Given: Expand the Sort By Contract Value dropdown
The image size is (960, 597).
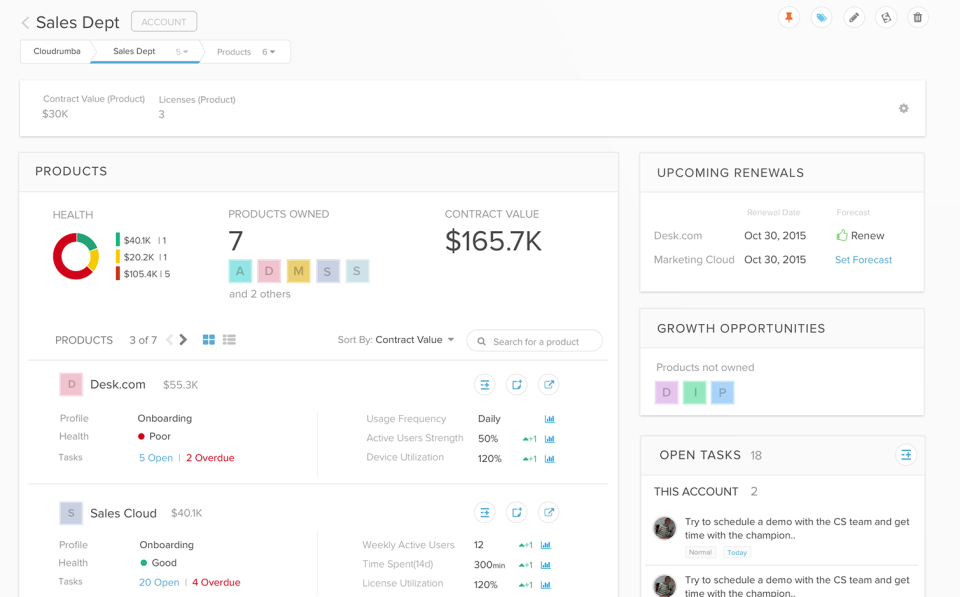Looking at the screenshot, I should click(x=396, y=340).
